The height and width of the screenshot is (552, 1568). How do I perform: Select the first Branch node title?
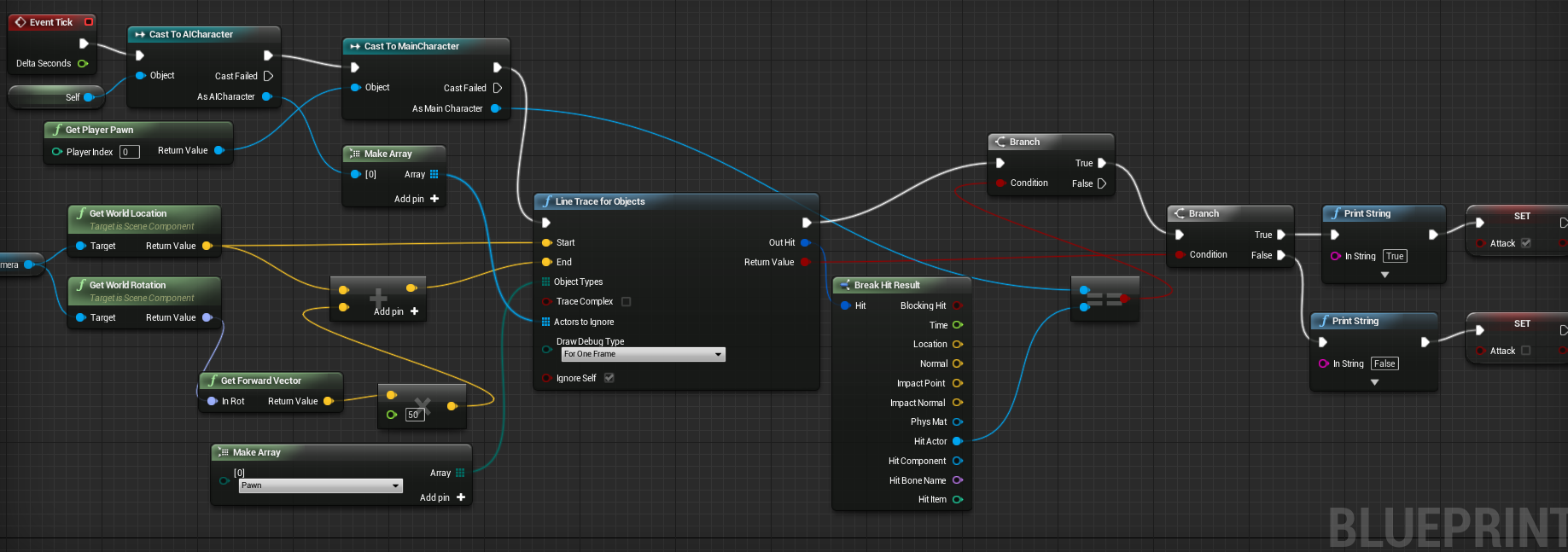[x=1024, y=142]
